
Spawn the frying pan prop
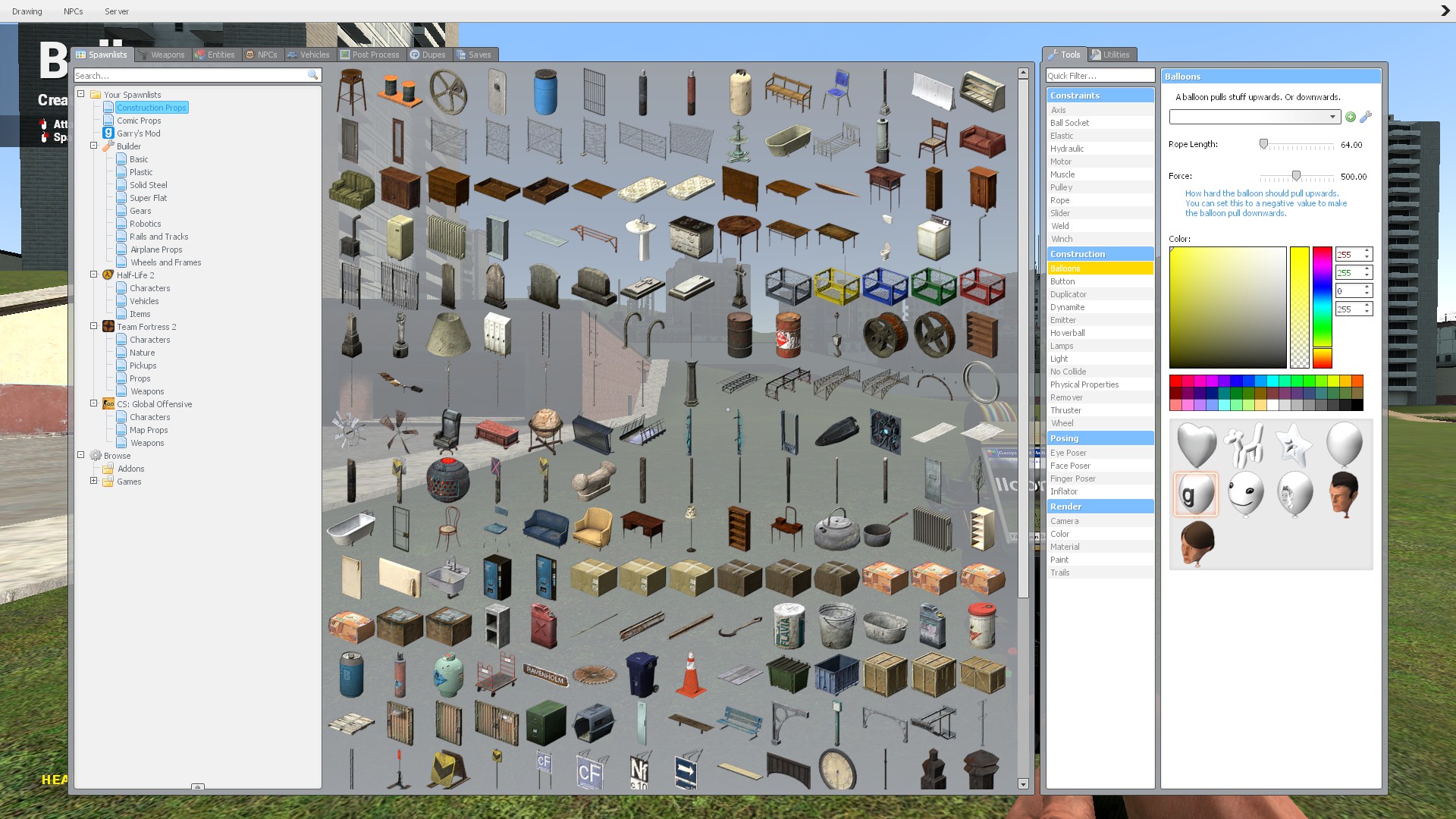tap(885, 529)
